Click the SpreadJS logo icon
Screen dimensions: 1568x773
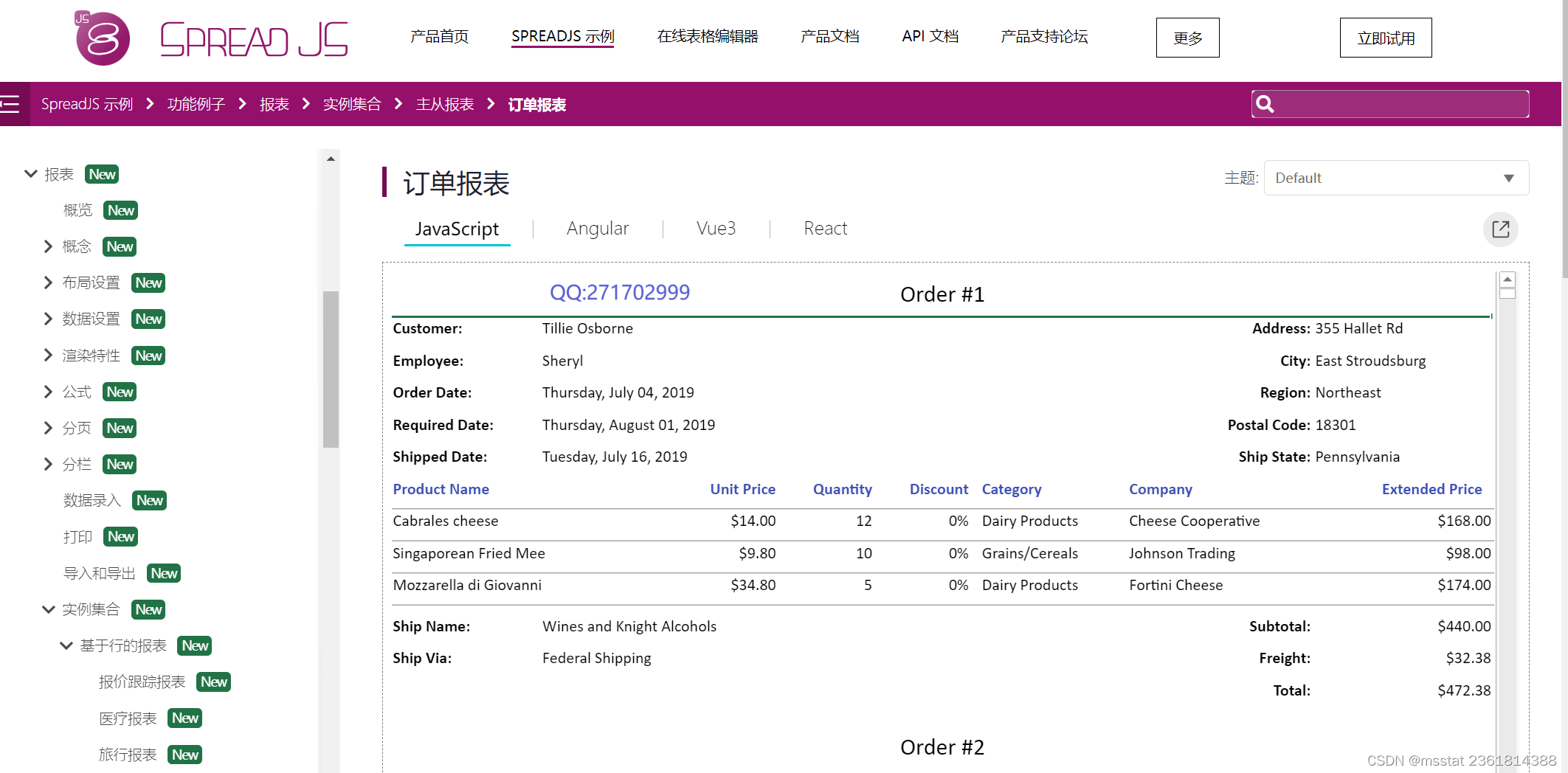103,38
